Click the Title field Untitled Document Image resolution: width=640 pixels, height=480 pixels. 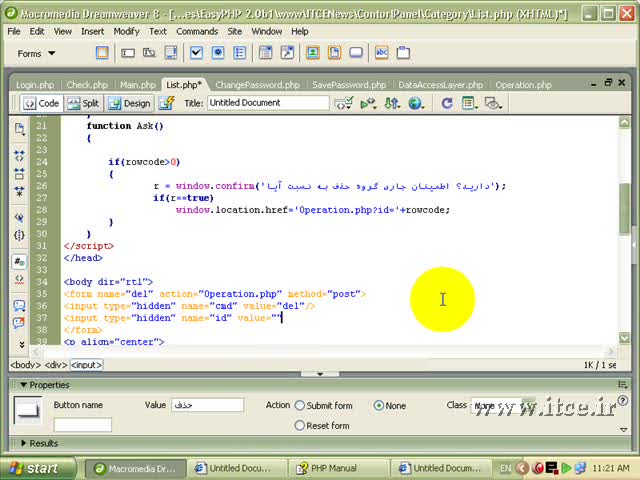click(x=268, y=103)
